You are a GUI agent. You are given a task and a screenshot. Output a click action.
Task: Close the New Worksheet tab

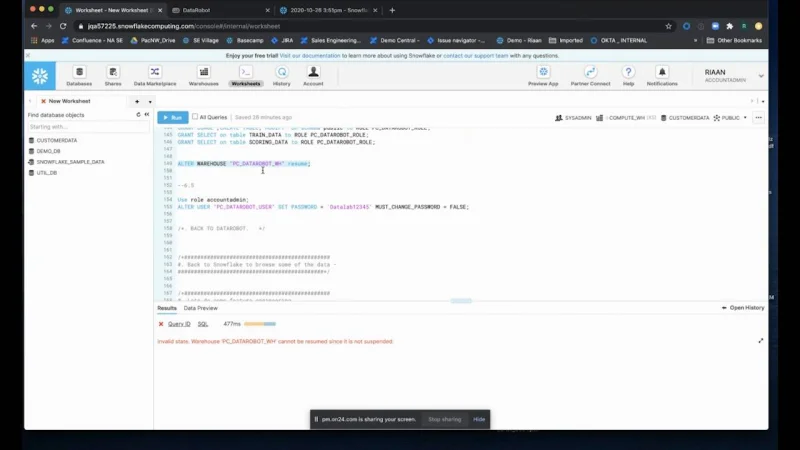point(43,101)
